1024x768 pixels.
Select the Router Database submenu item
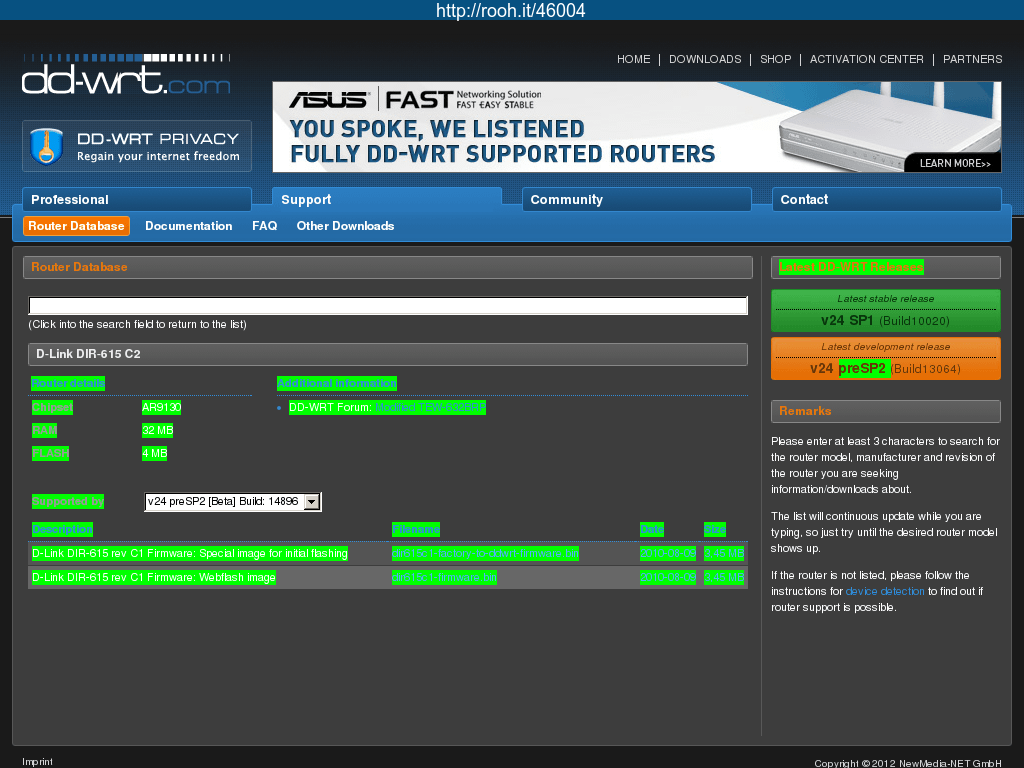[x=76, y=226]
